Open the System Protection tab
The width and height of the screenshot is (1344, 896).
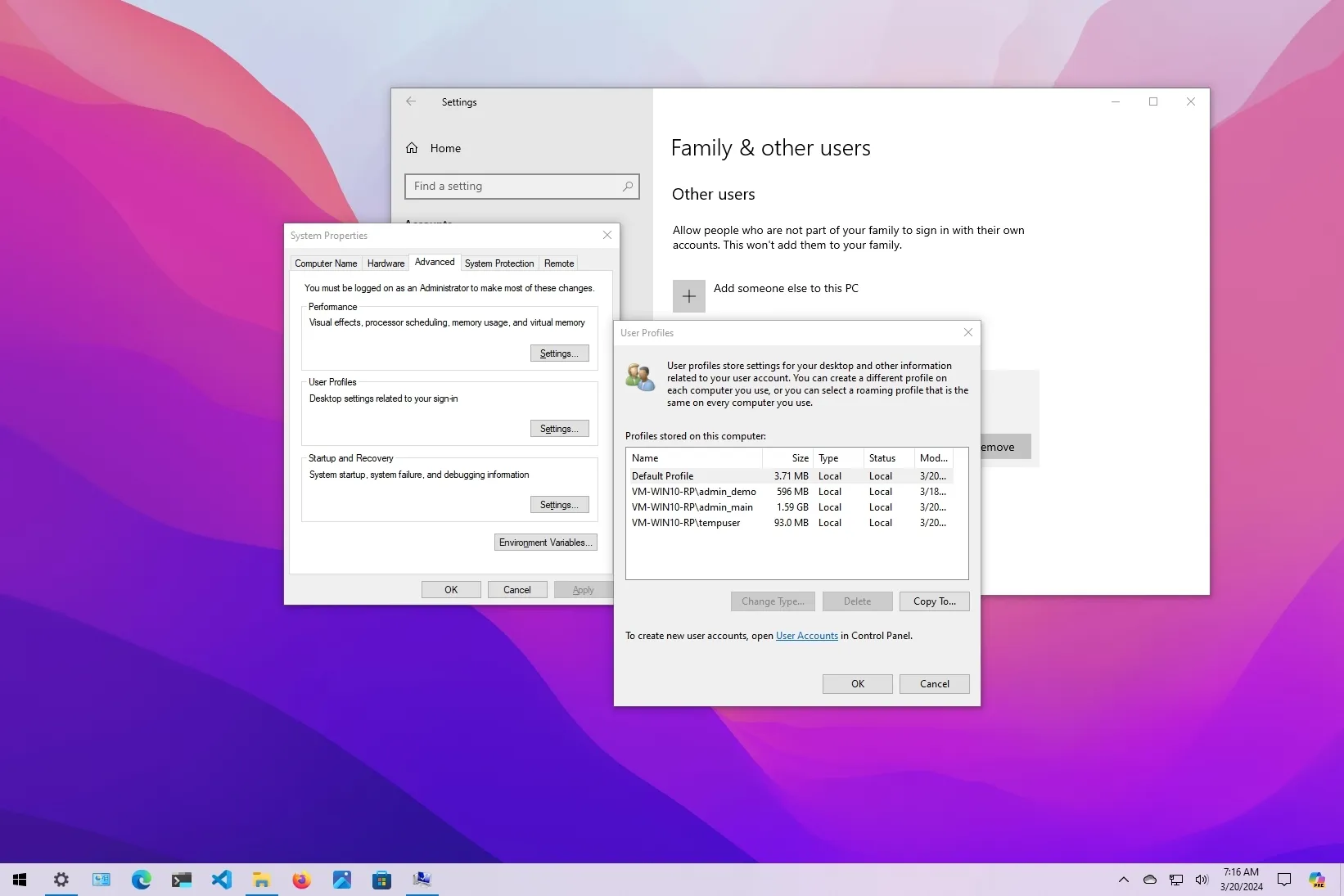coord(499,263)
